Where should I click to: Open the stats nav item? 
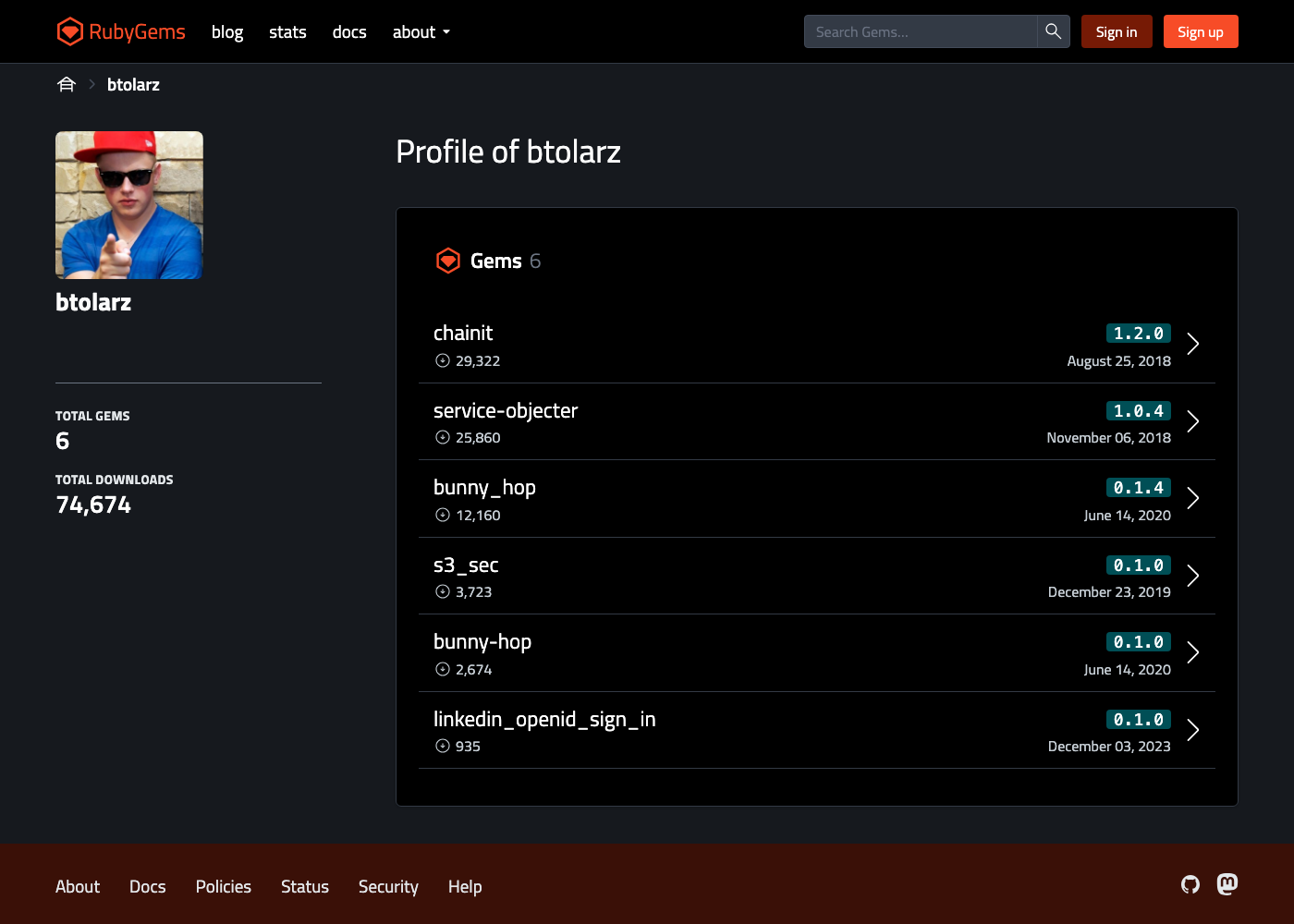click(287, 31)
